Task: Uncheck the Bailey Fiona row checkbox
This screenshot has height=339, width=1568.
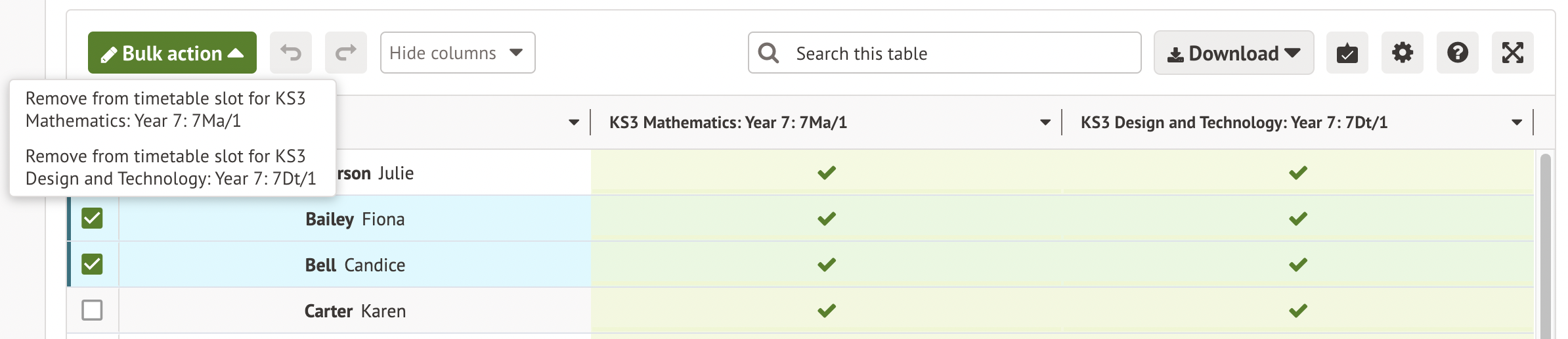Action: pos(92,218)
